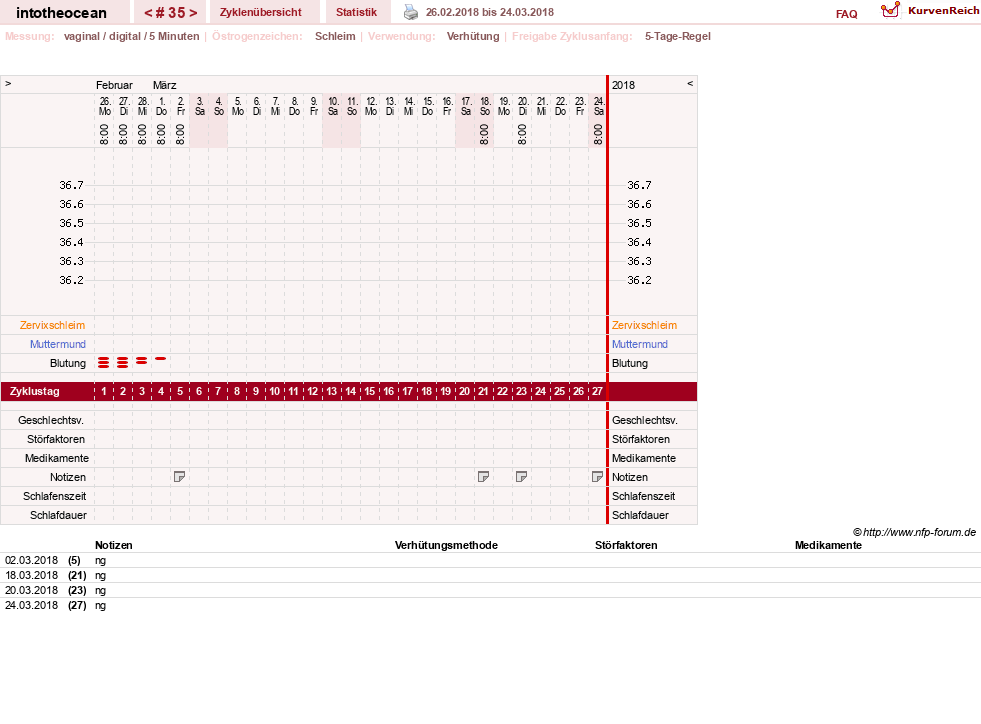Click vaginal / digital / 5 Minuten text

point(131,36)
